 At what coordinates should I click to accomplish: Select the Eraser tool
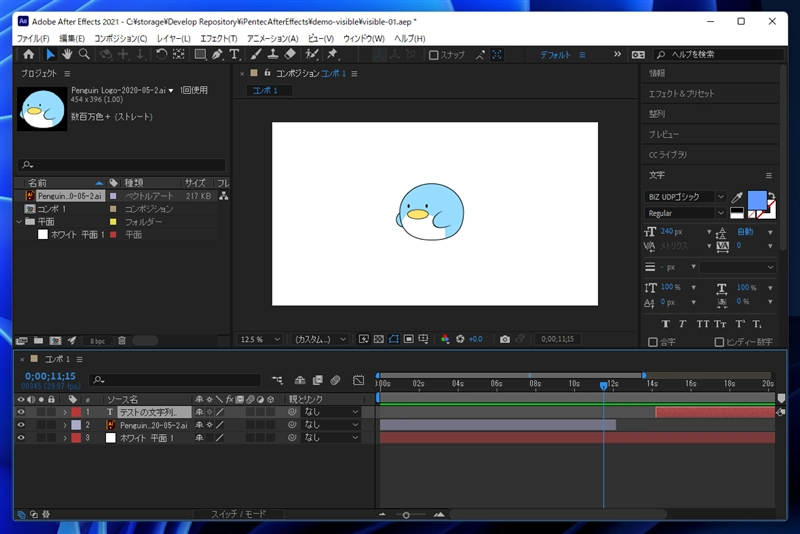tap(290, 54)
